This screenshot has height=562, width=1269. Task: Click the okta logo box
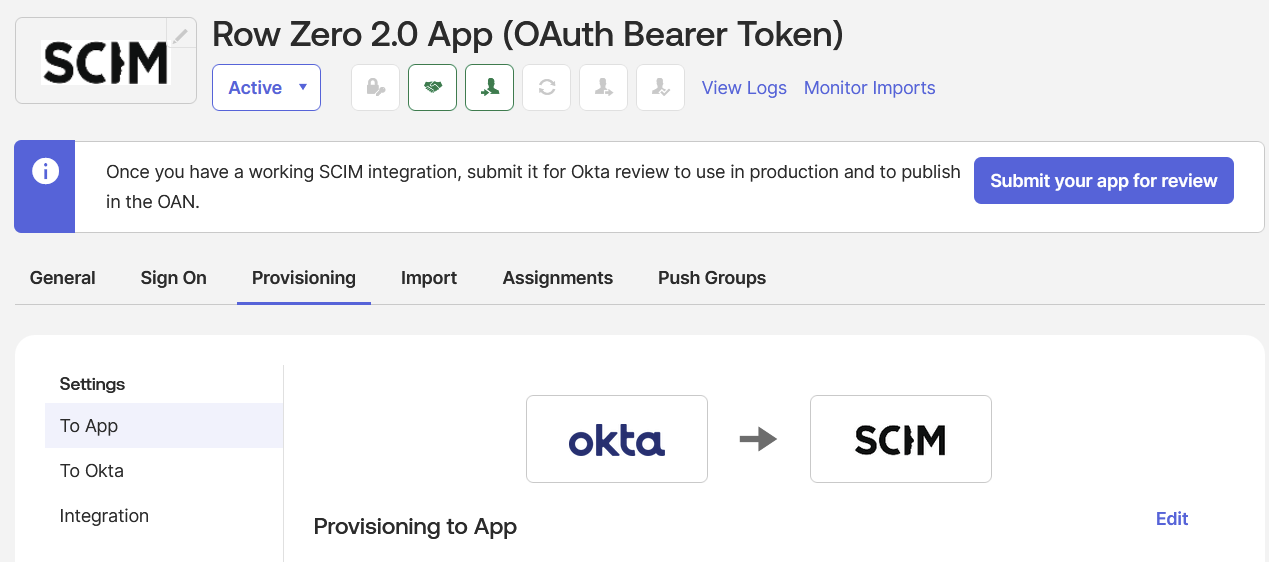coord(617,439)
